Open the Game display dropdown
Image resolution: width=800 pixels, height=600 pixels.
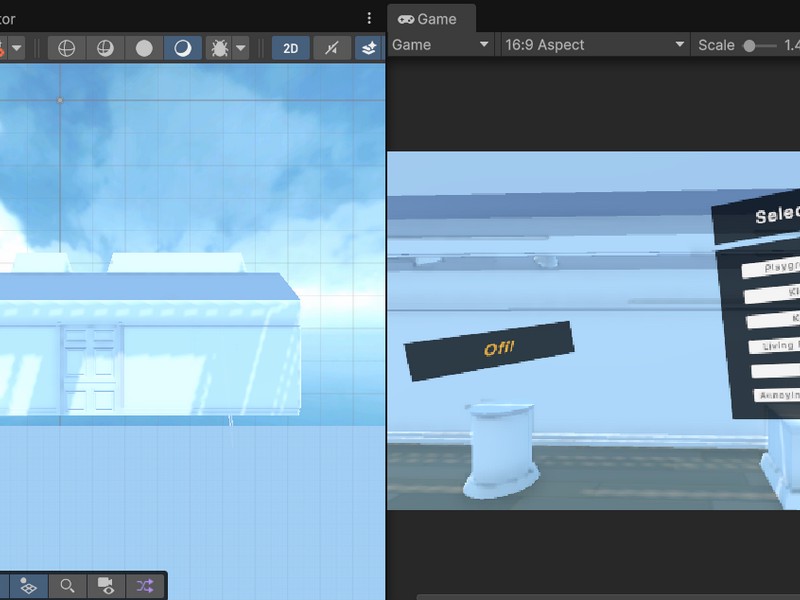(440, 45)
